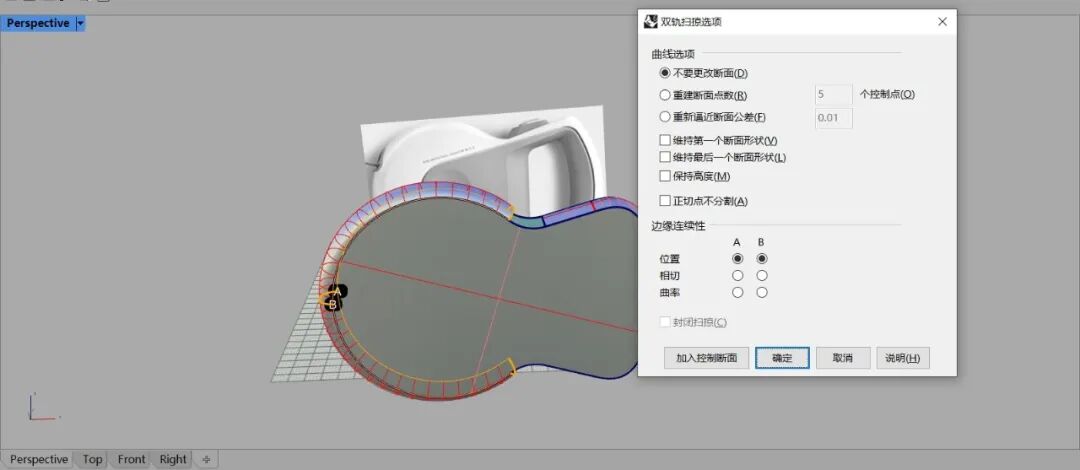The image size is (1080, 470).
Task: Click the A edge marker in viewport
Action: [338, 292]
